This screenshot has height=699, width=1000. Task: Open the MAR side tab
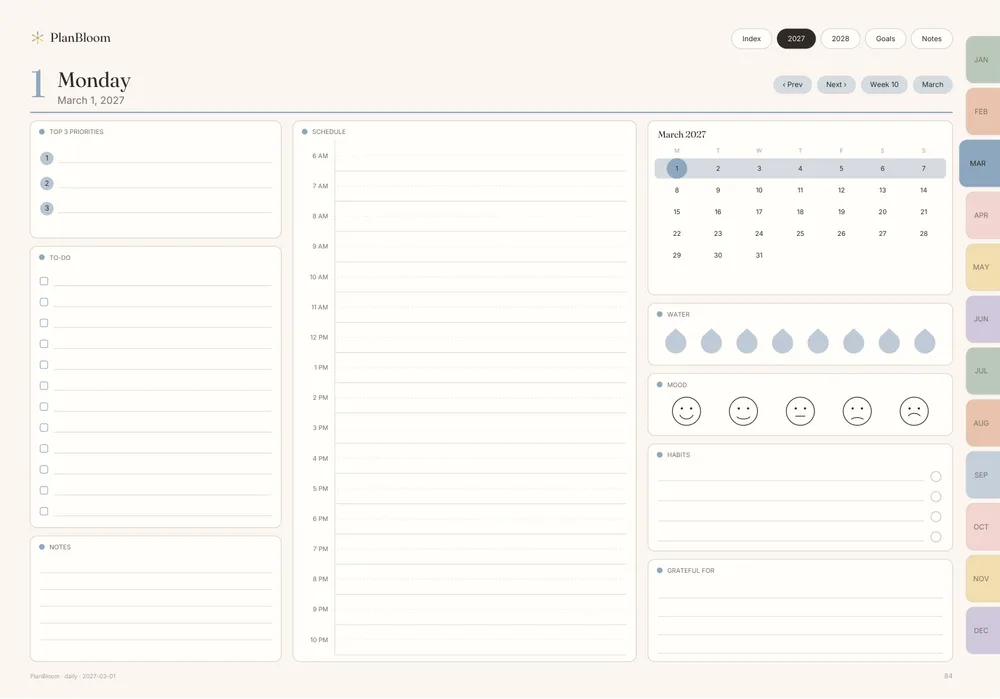click(x=980, y=164)
